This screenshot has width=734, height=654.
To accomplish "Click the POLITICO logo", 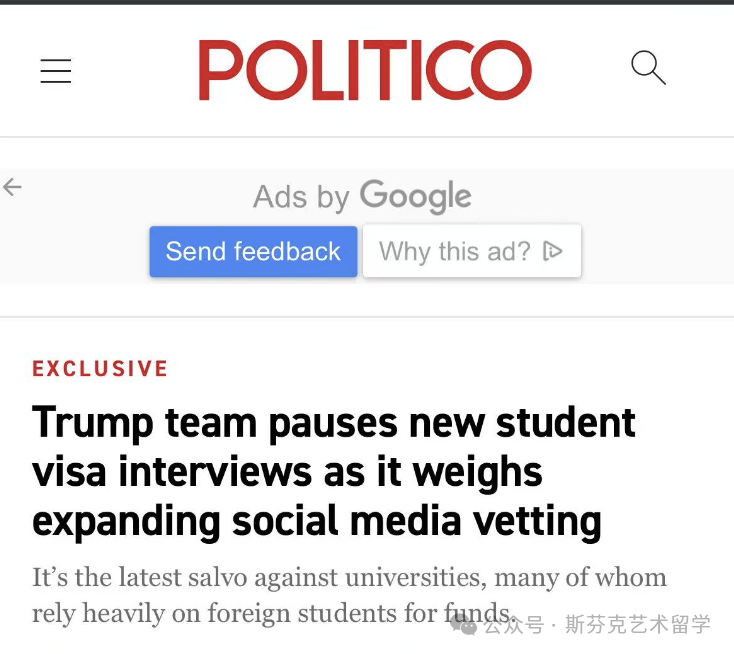I will 365,70.
